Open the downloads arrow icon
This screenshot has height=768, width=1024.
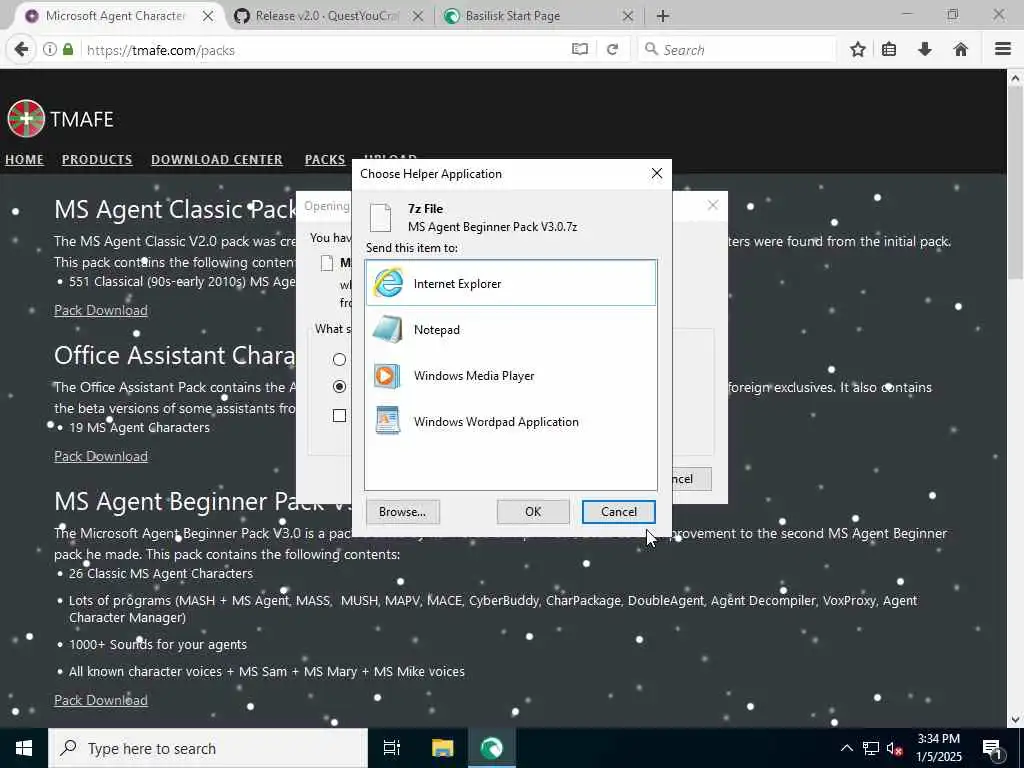pos(925,50)
